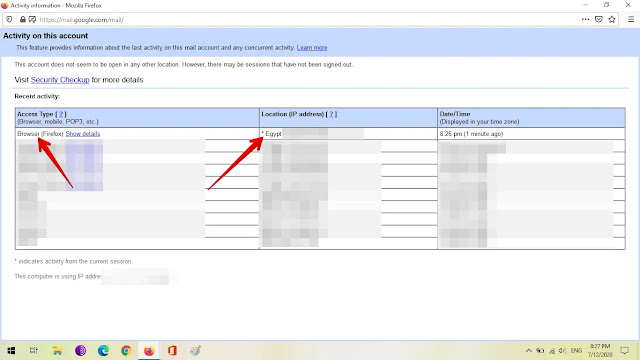Open the Paint app taskbar icon

pyautogui.click(x=195, y=351)
